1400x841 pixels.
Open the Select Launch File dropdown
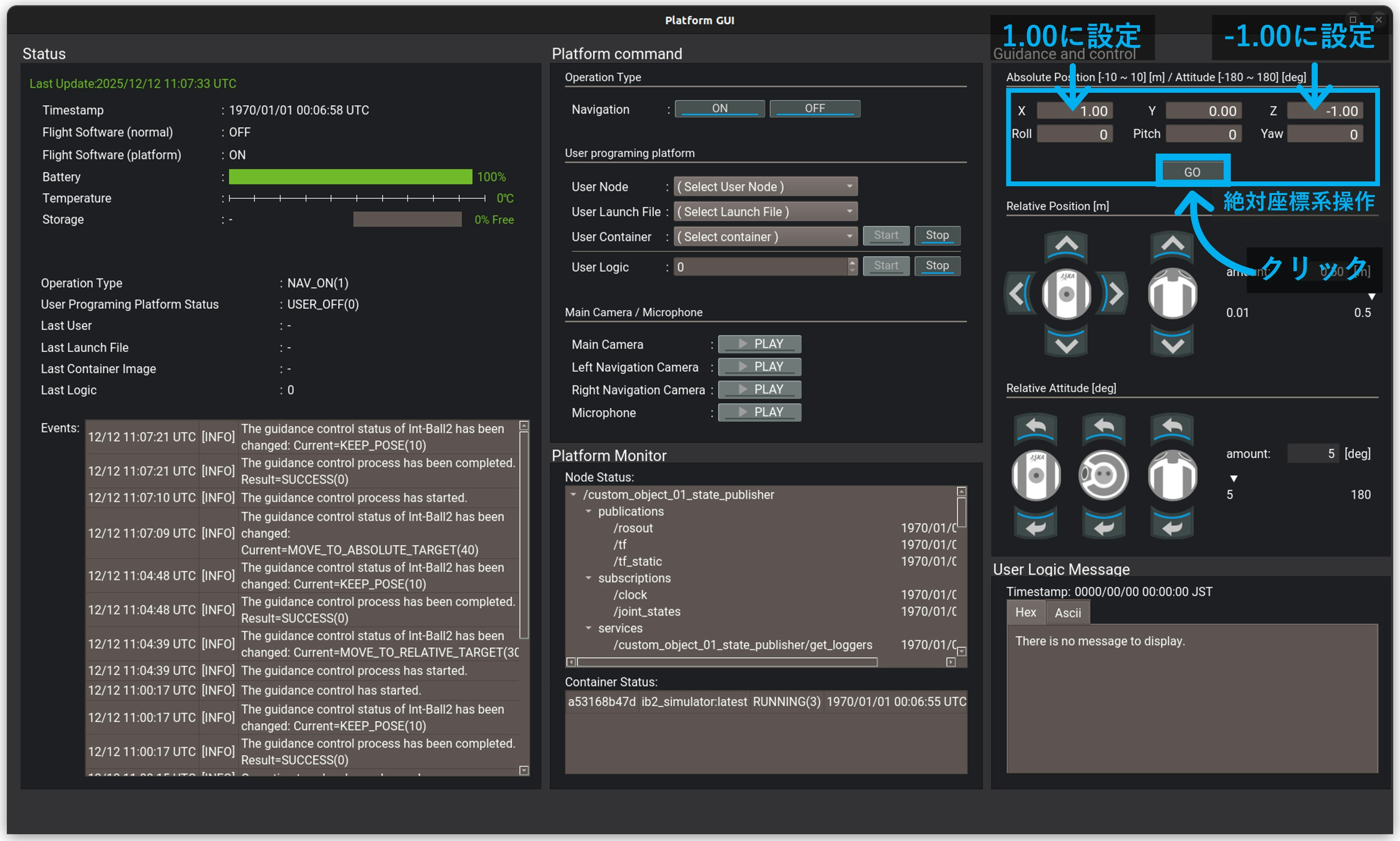click(x=765, y=211)
